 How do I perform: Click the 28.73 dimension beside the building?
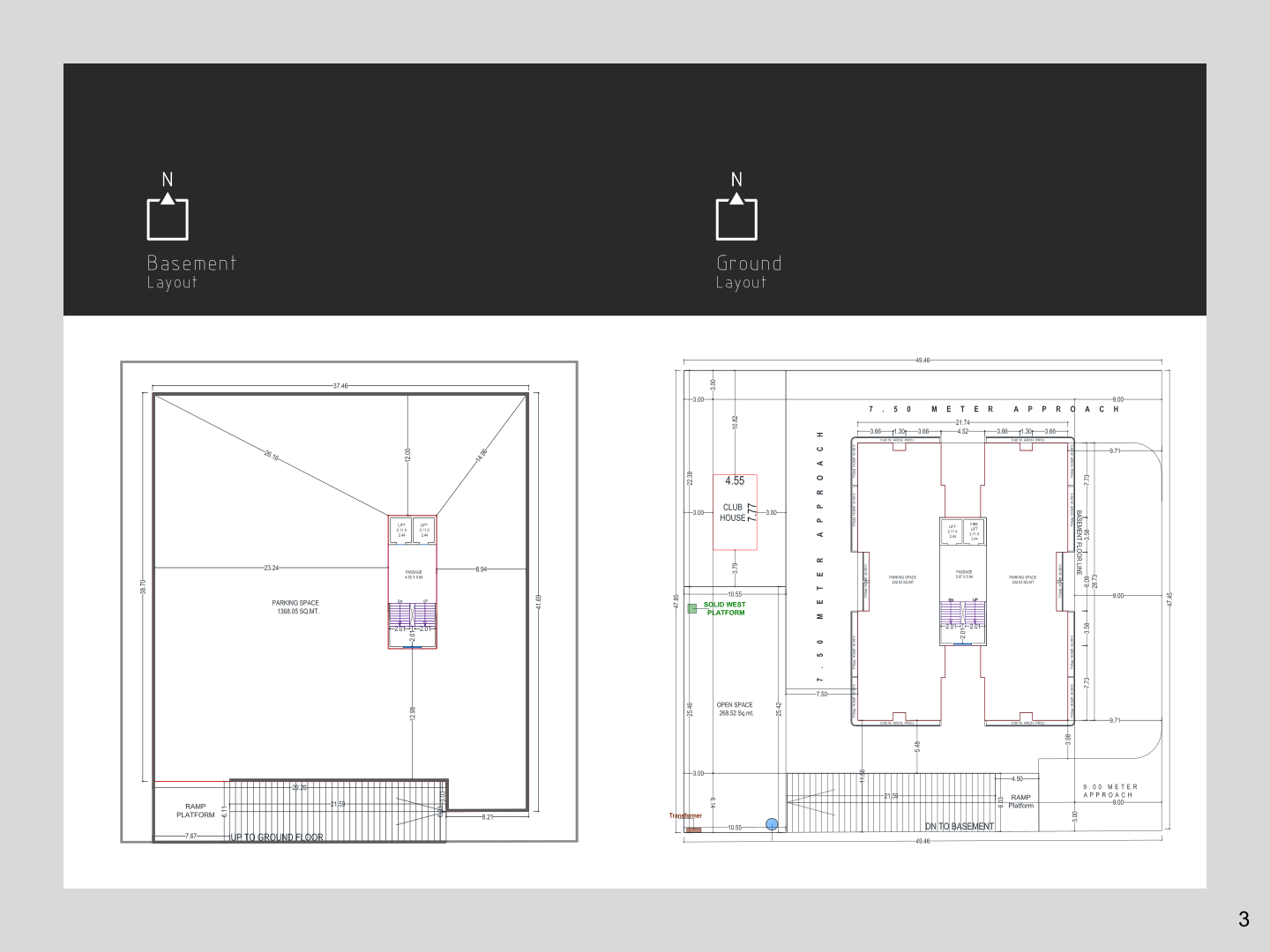click(1094, 581)
